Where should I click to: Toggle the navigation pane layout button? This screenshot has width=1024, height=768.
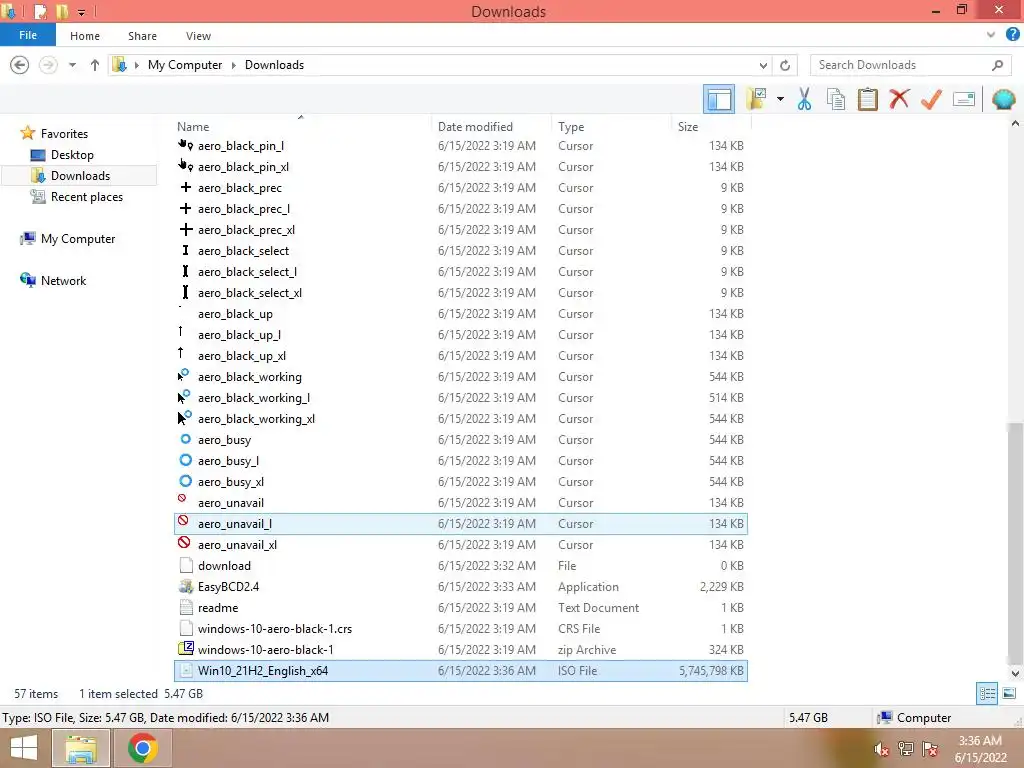pyautogui.click(x=718, y=99)
